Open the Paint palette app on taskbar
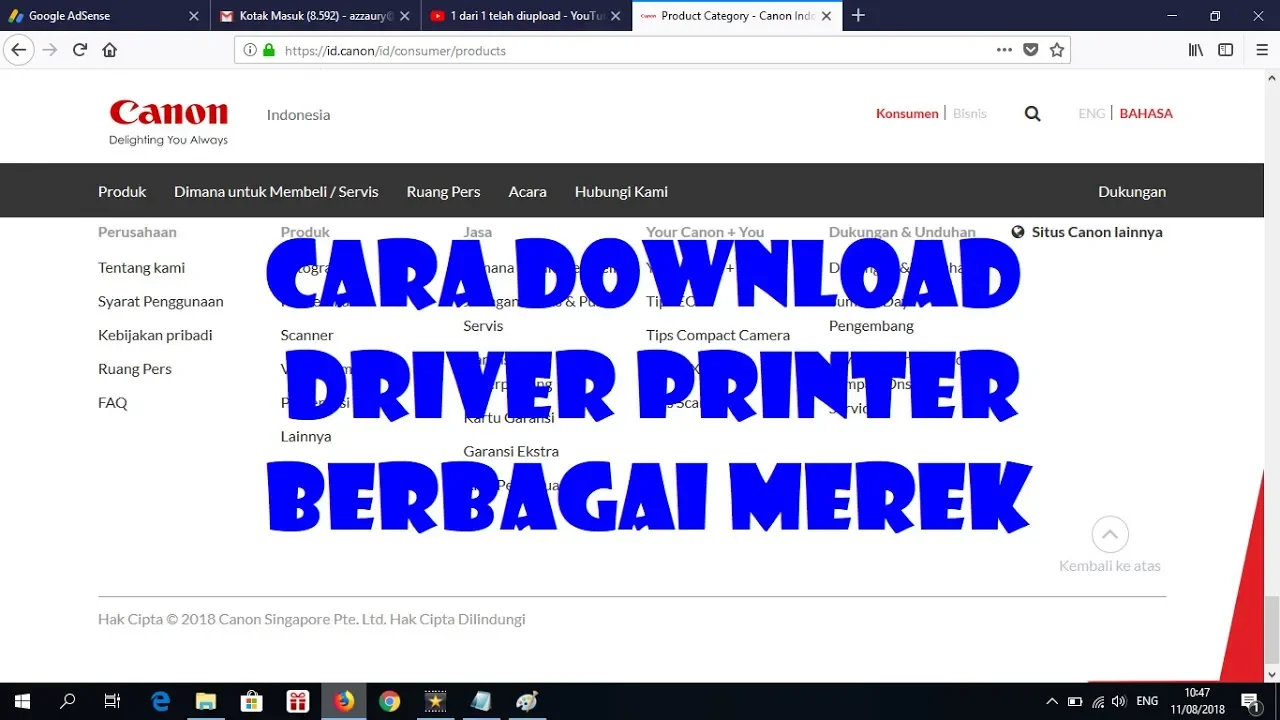Viewport: 1280px width, 720px height. click(527, 701)
